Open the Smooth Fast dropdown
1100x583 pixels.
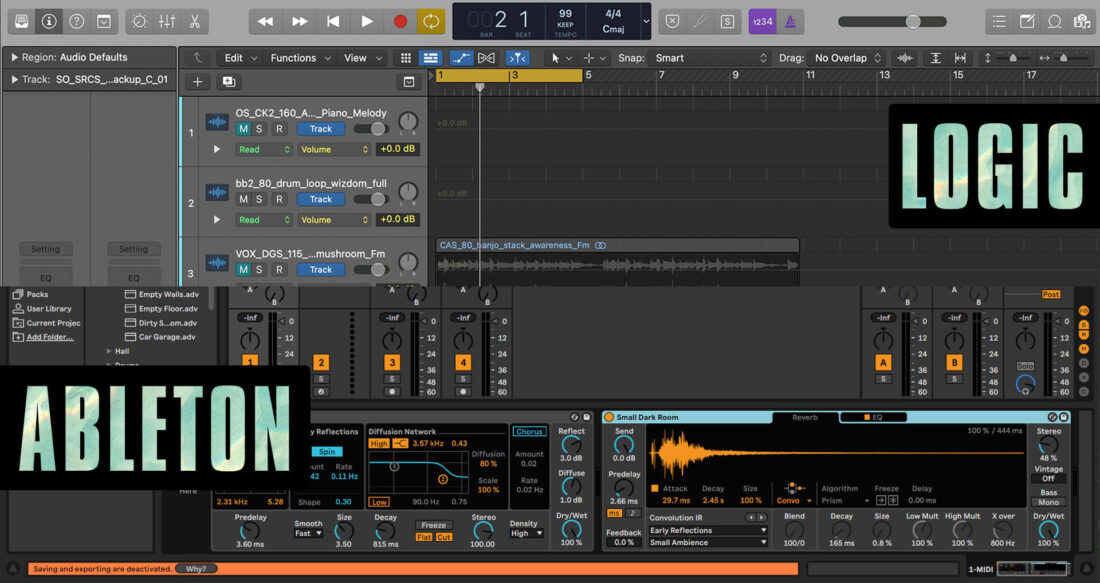(x=308, y=534)
